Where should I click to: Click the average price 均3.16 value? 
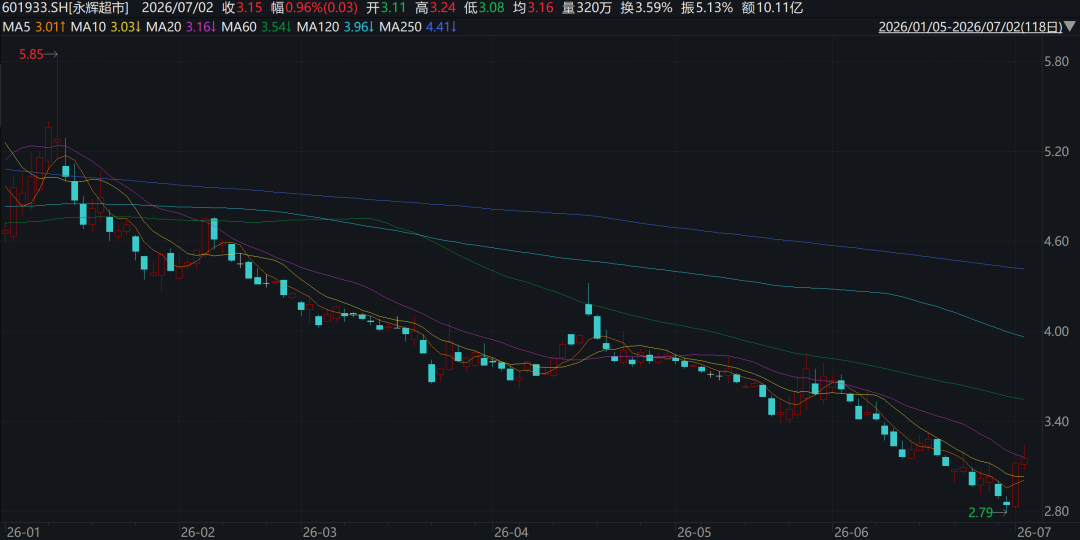tap(533, 8)
